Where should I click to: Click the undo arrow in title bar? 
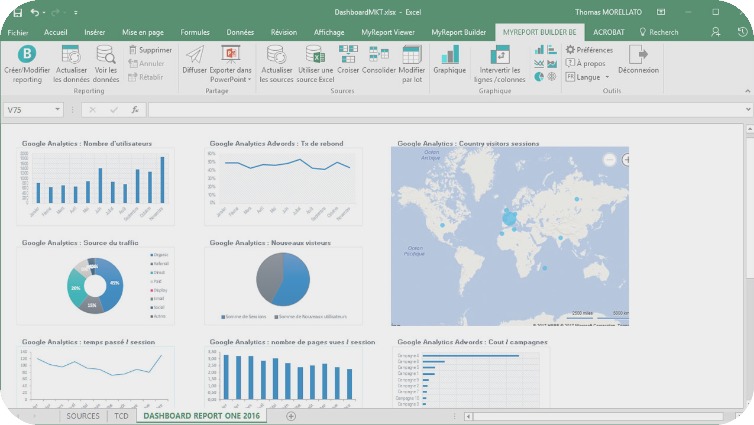click(35, 12)
